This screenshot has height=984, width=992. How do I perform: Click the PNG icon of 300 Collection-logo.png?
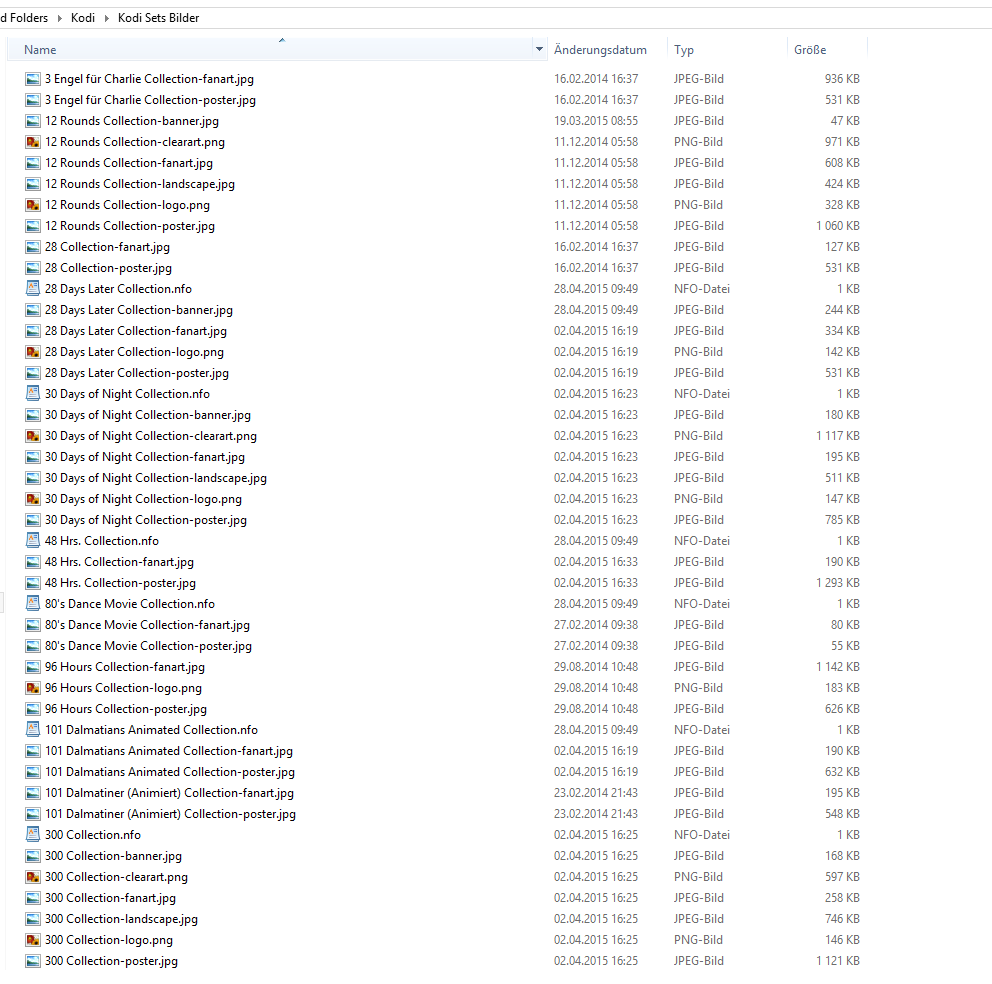33,940
